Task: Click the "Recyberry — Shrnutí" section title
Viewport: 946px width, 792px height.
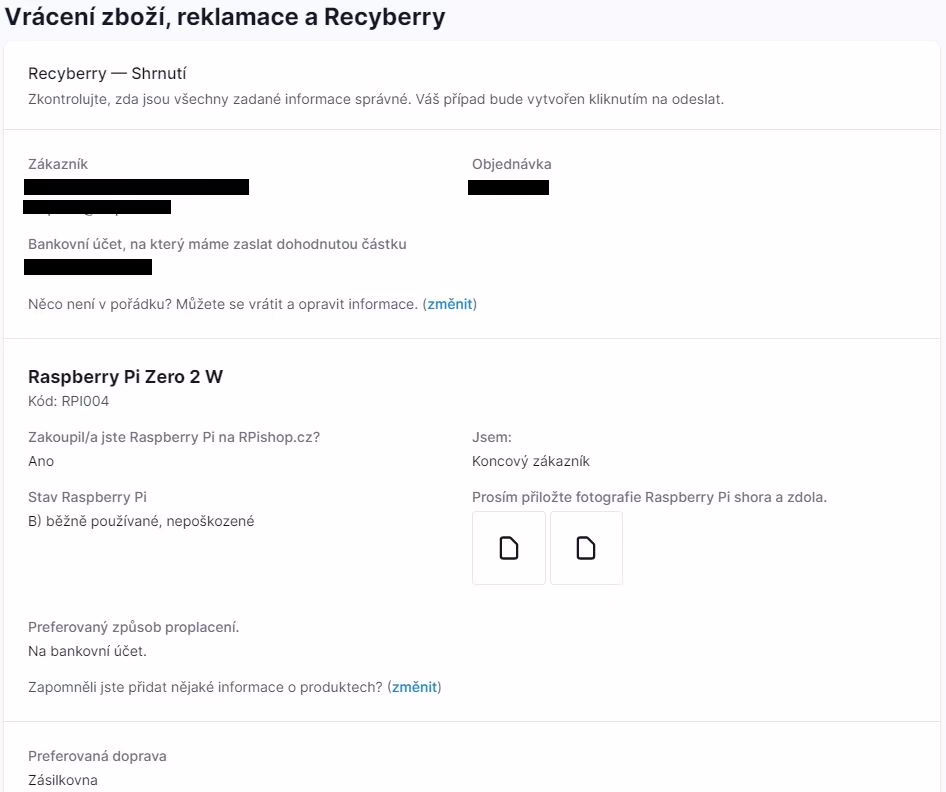Action: point(107,73)
